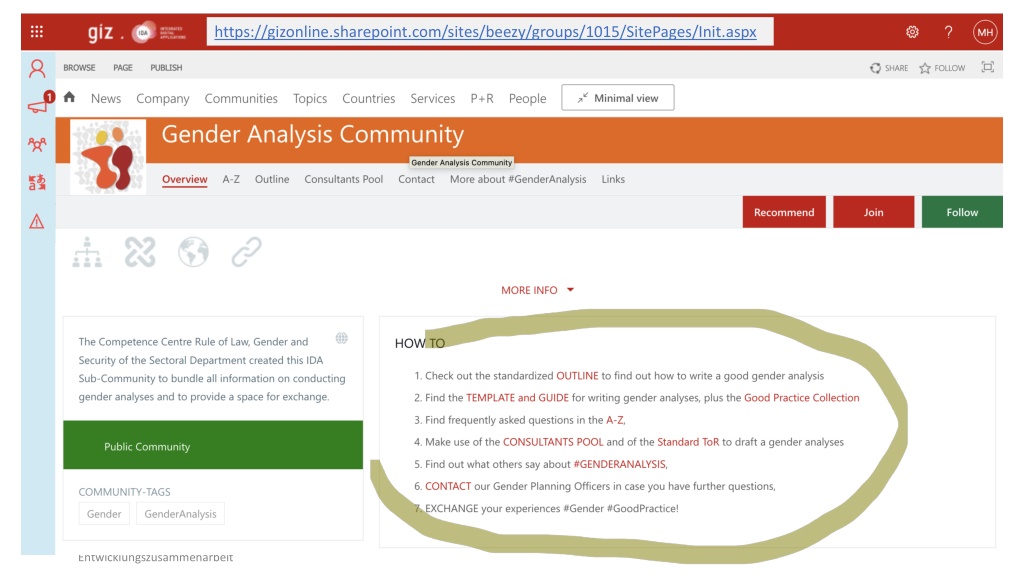Screen dimensions: 1024x576
Task: Toggle the Minimal view button
Action: (618, 98)
